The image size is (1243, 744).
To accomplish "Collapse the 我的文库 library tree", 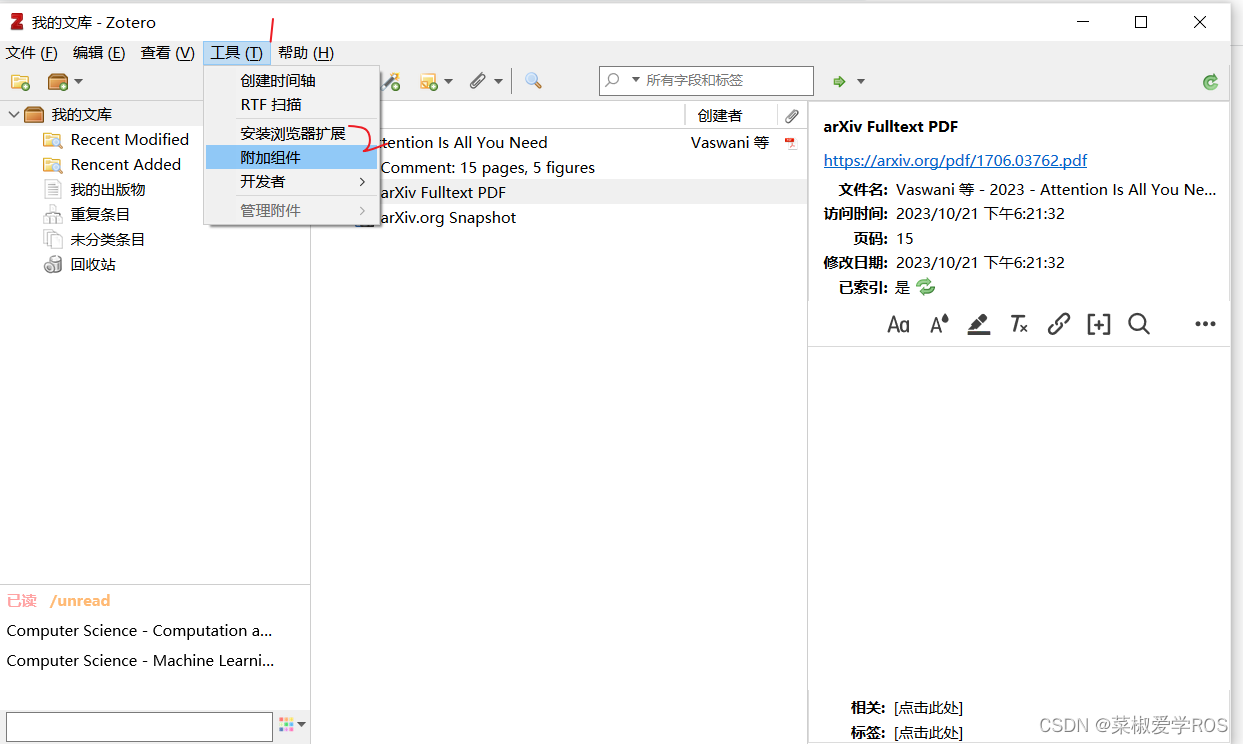I will click(14, 115).
